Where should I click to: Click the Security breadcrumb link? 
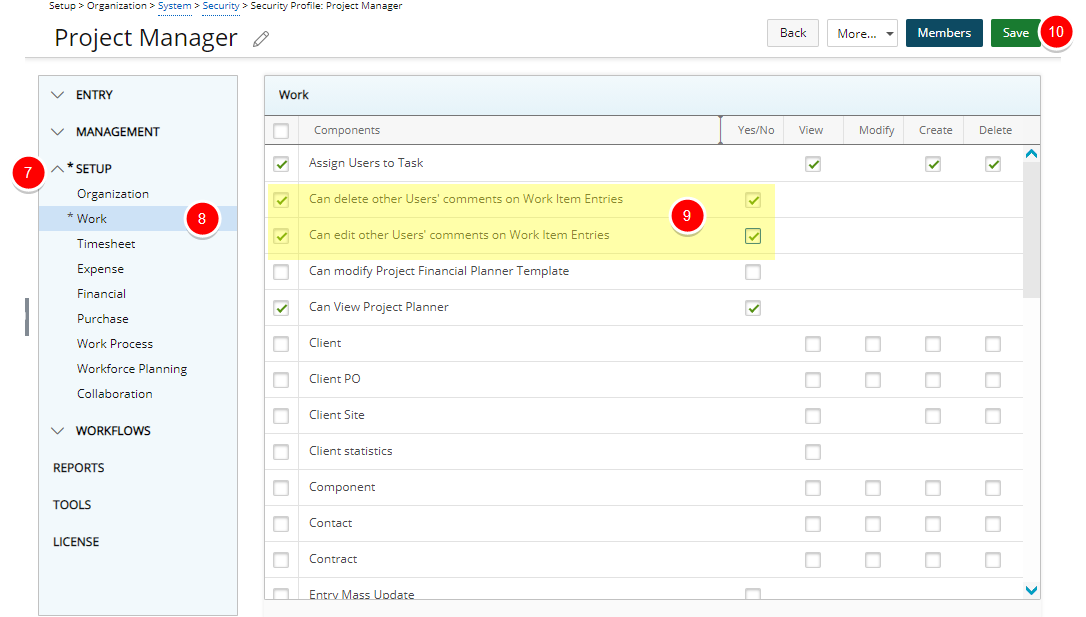221,6
